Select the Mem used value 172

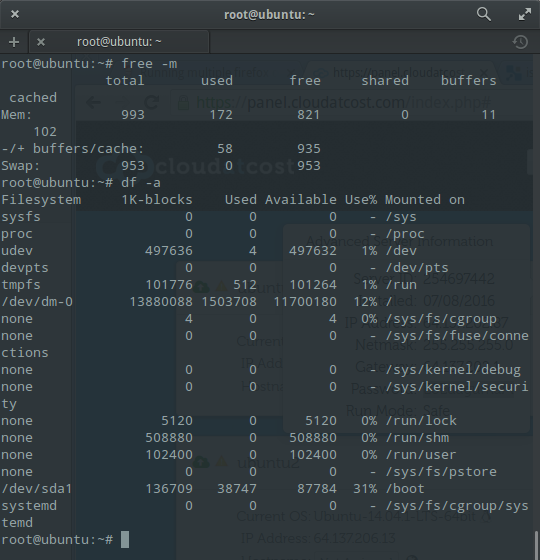coord(221,115)
